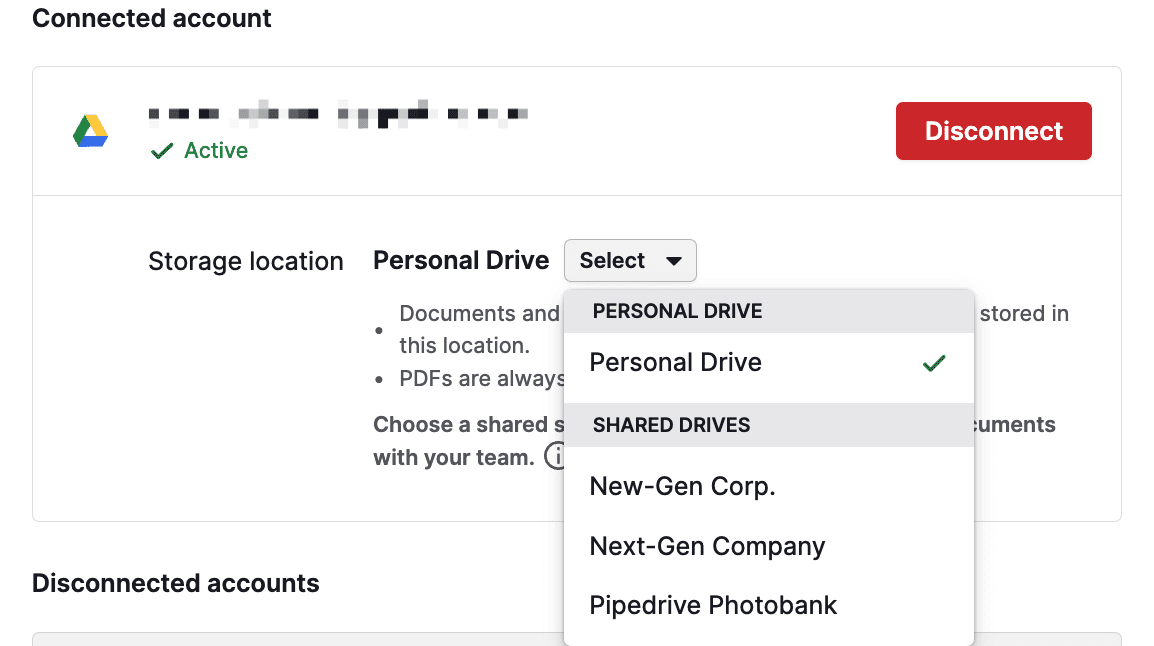Viewport: 1154px width, 646px height.
Task: Click the currently selected Personal Drive label
Action: point(460,260)
